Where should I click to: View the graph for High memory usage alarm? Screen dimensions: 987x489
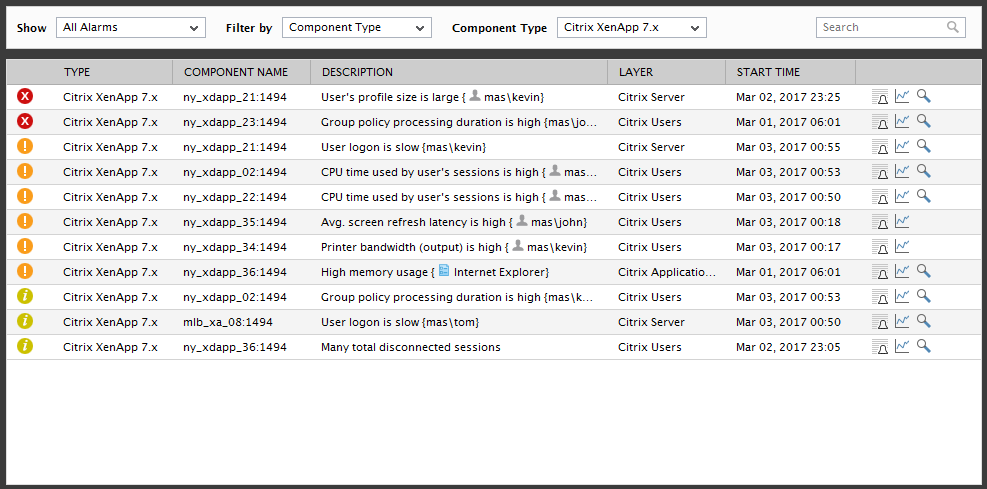point(902,271)
